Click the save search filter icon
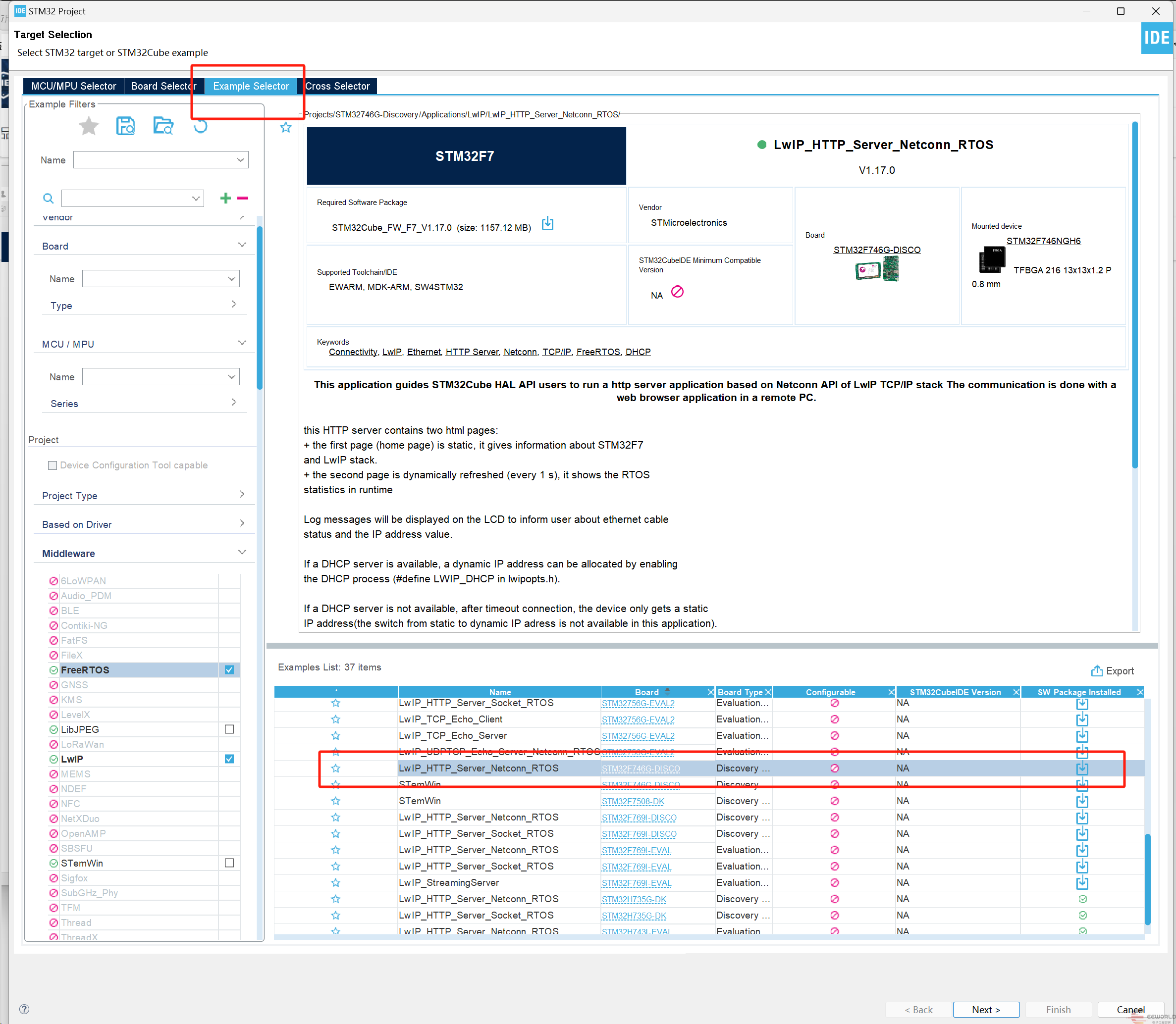Viewport: 1176px width, 1024px height. (126, 126)
